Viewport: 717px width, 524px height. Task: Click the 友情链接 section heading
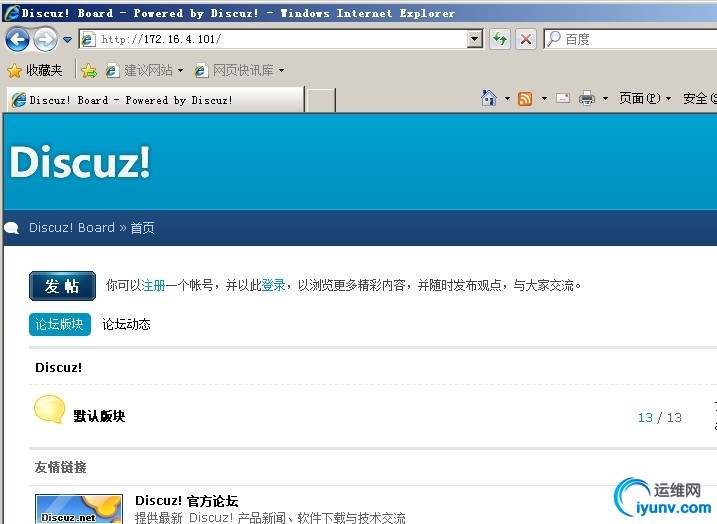(60, 467)
